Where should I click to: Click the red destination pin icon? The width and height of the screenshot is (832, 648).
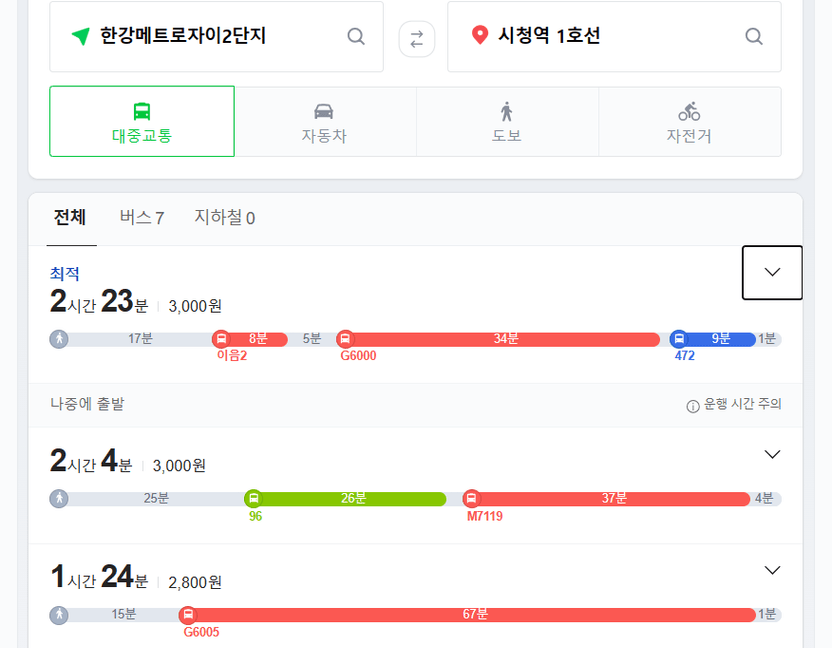click(480, 35)
